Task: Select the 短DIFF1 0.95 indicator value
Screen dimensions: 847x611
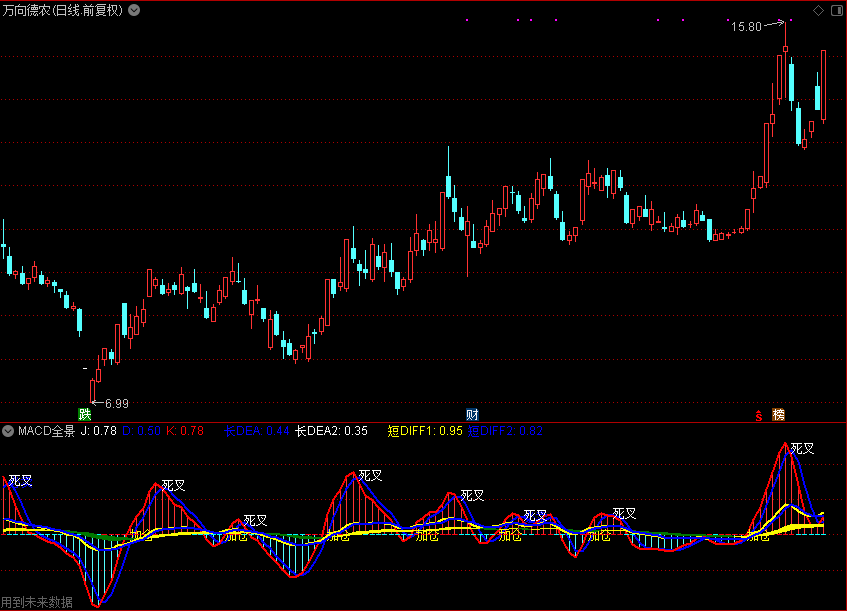Action: [x=425, y=431]
